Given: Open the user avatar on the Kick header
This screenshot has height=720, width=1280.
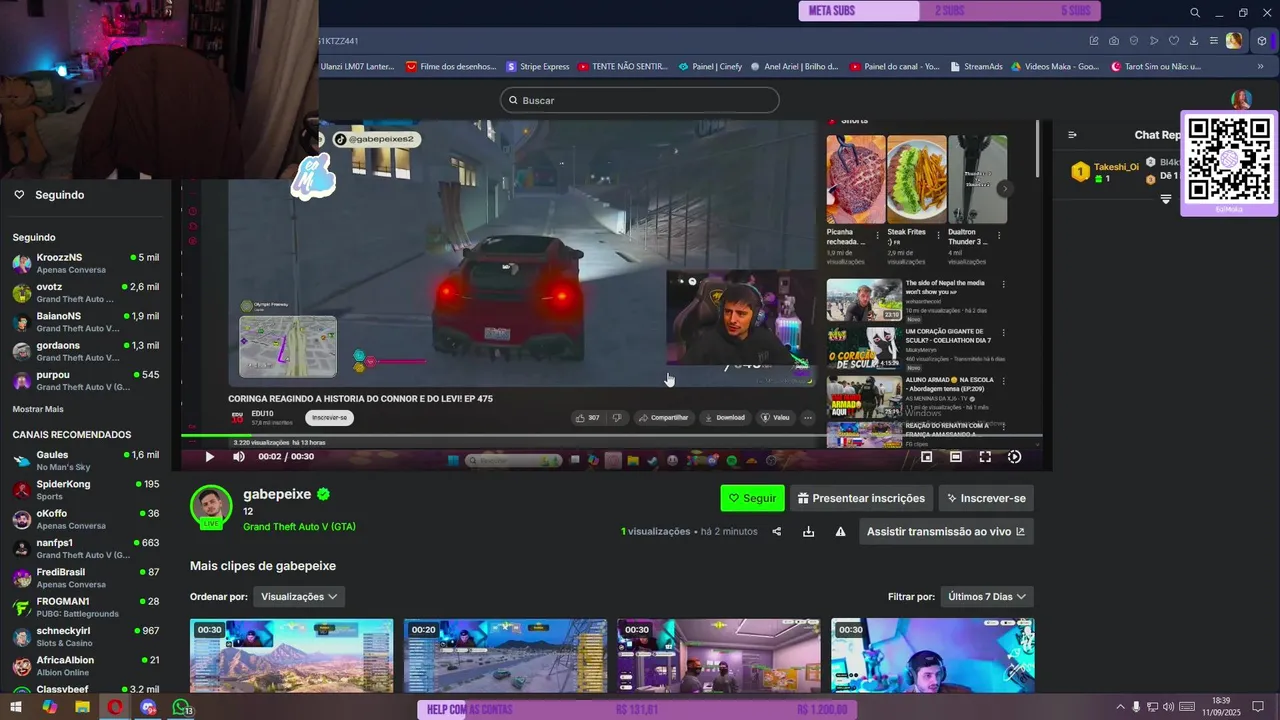Looking at the screenshot, I should 1241,99.
